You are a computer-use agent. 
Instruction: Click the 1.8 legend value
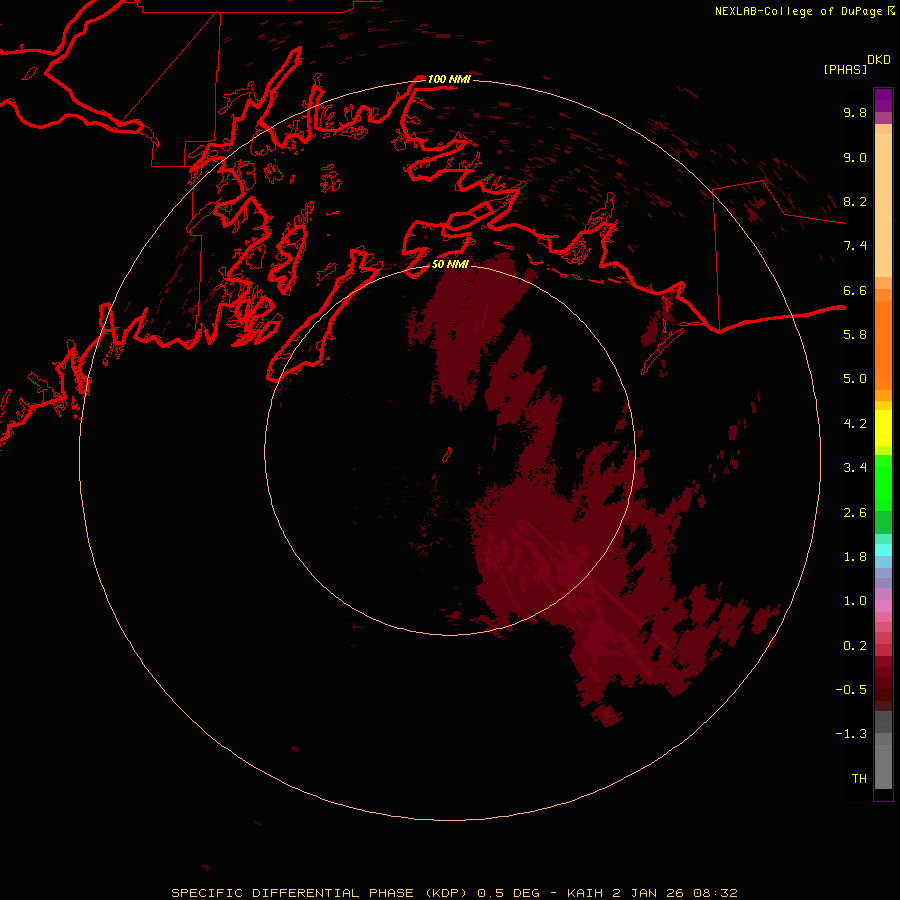[x=855, y=557]
